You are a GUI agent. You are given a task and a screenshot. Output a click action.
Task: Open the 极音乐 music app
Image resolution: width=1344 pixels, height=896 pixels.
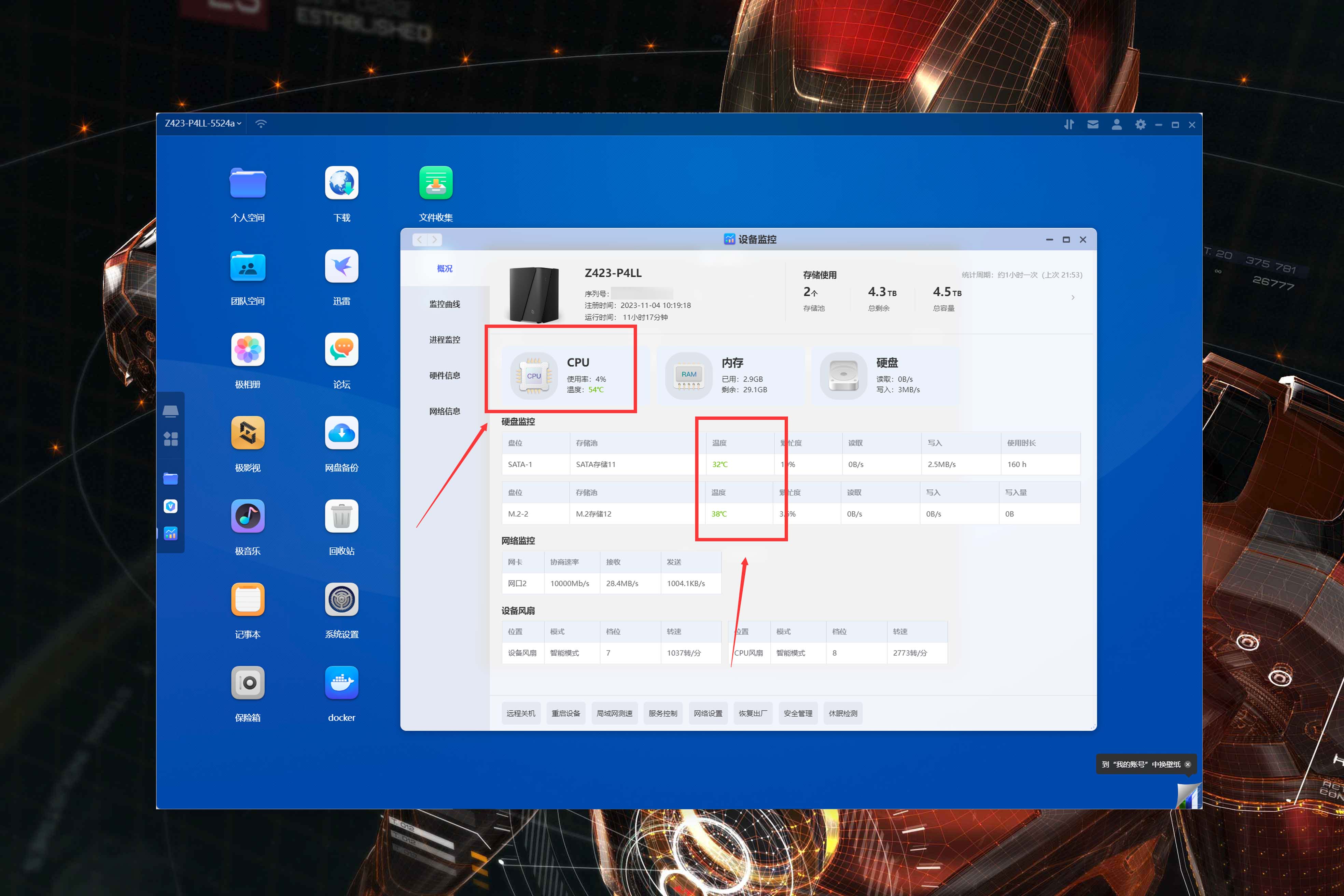[248, 516]
